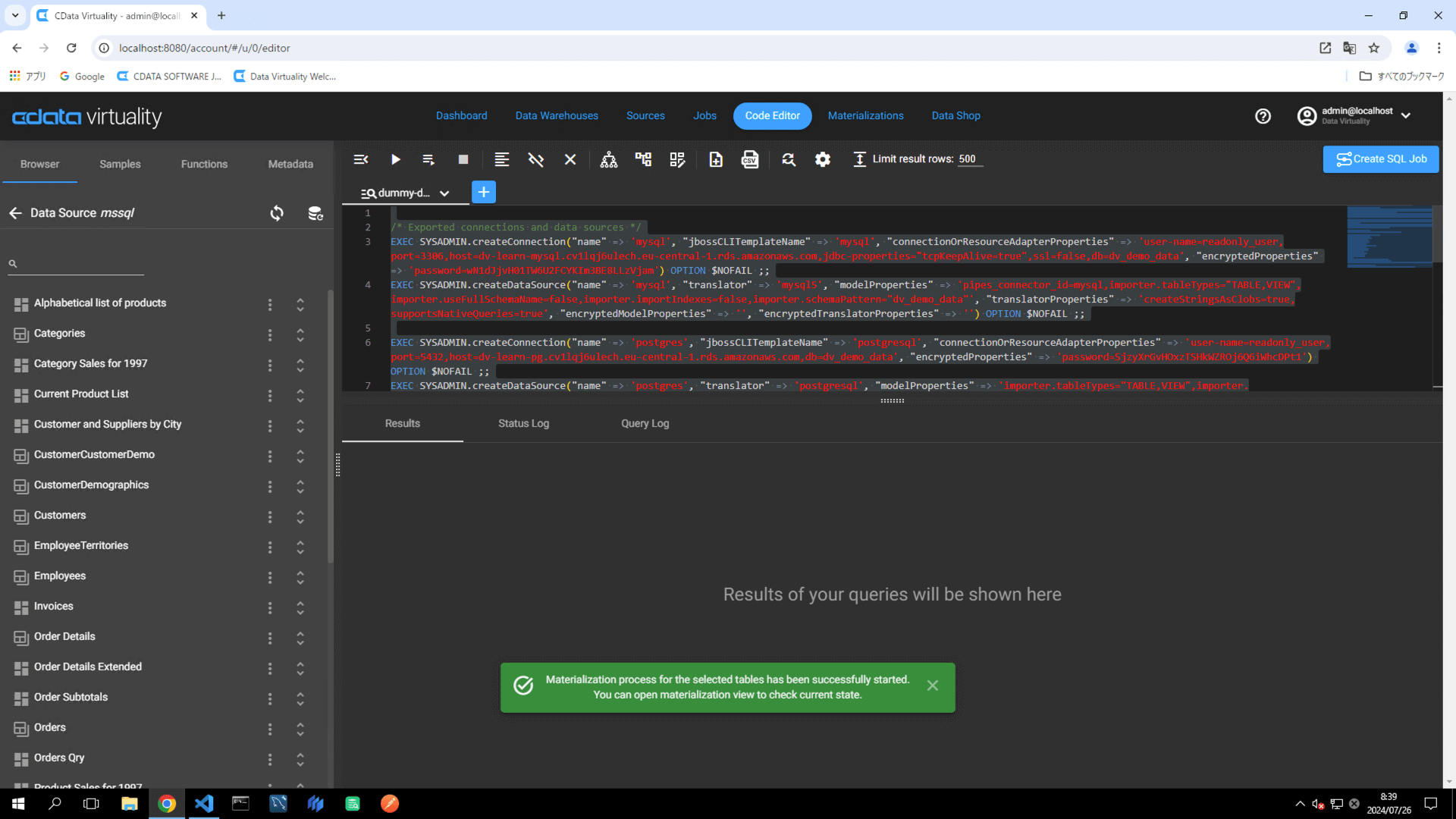The width and height of the screenshot is (1456, 819).
Task: Click the export CSV icon
Action: pyautogui.click(x=749, y=159)
